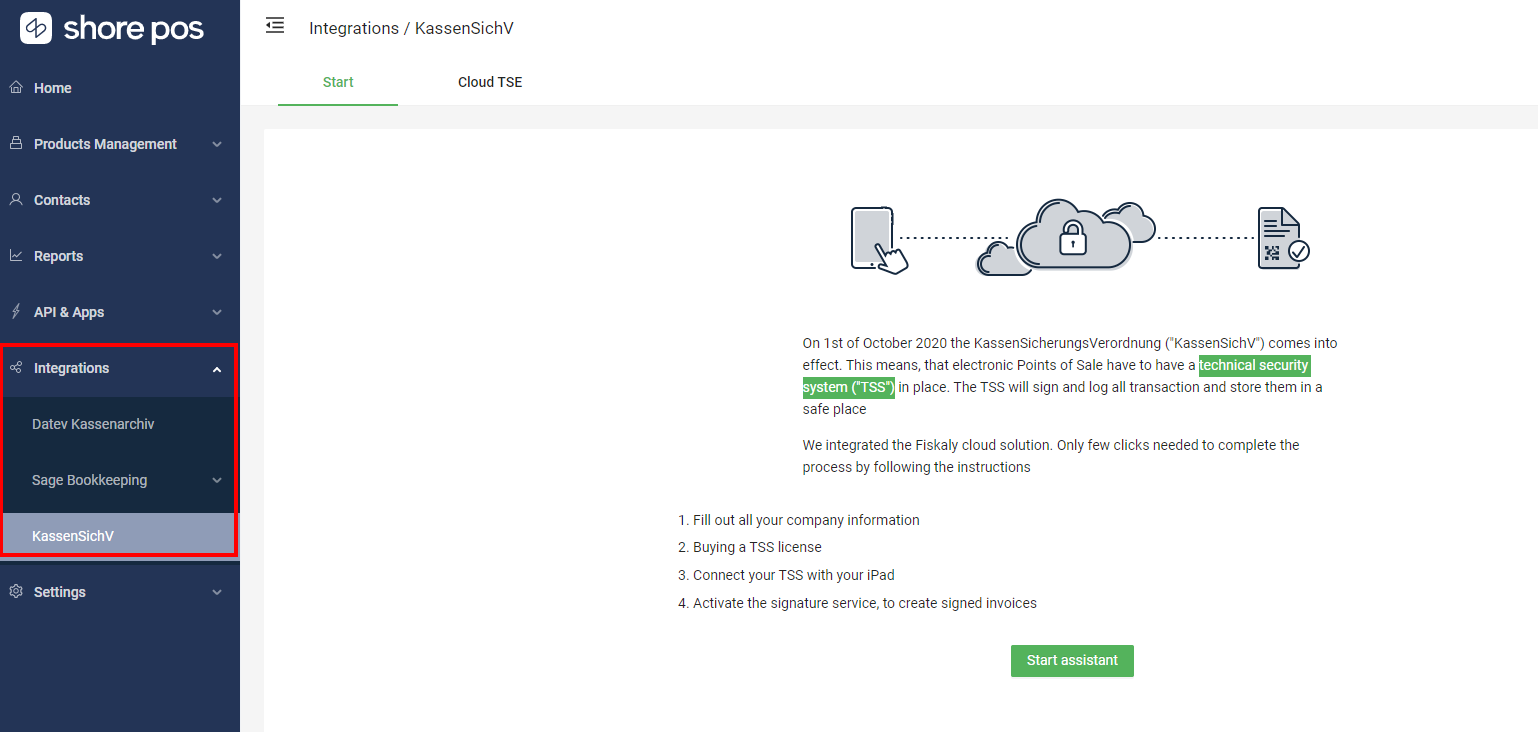Click the Reports chart icon
Image resolution: width=1538 pixels, height=732 pixels.
click(x=16, y=255)
